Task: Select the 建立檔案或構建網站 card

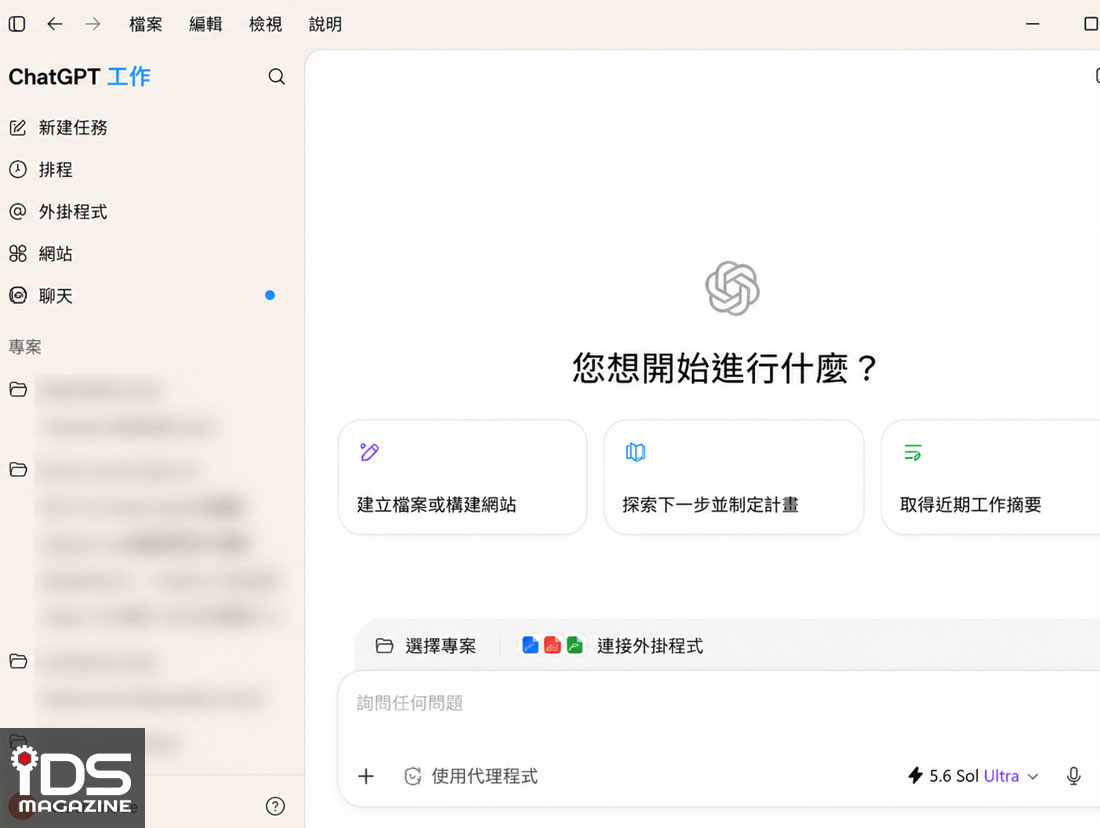Action: [462, 477]
